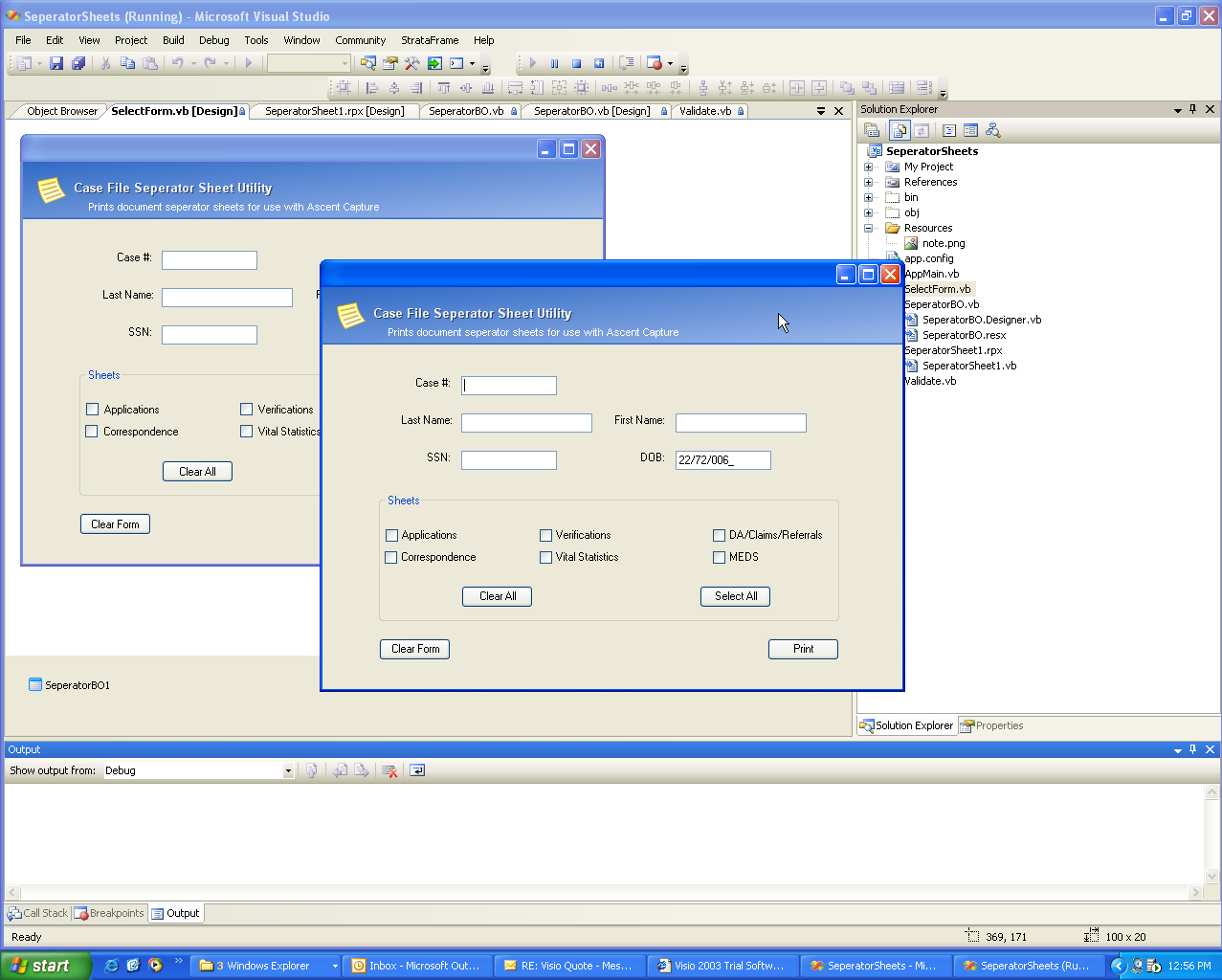
Task: Open the Debug menu
Action: [213, 40]
